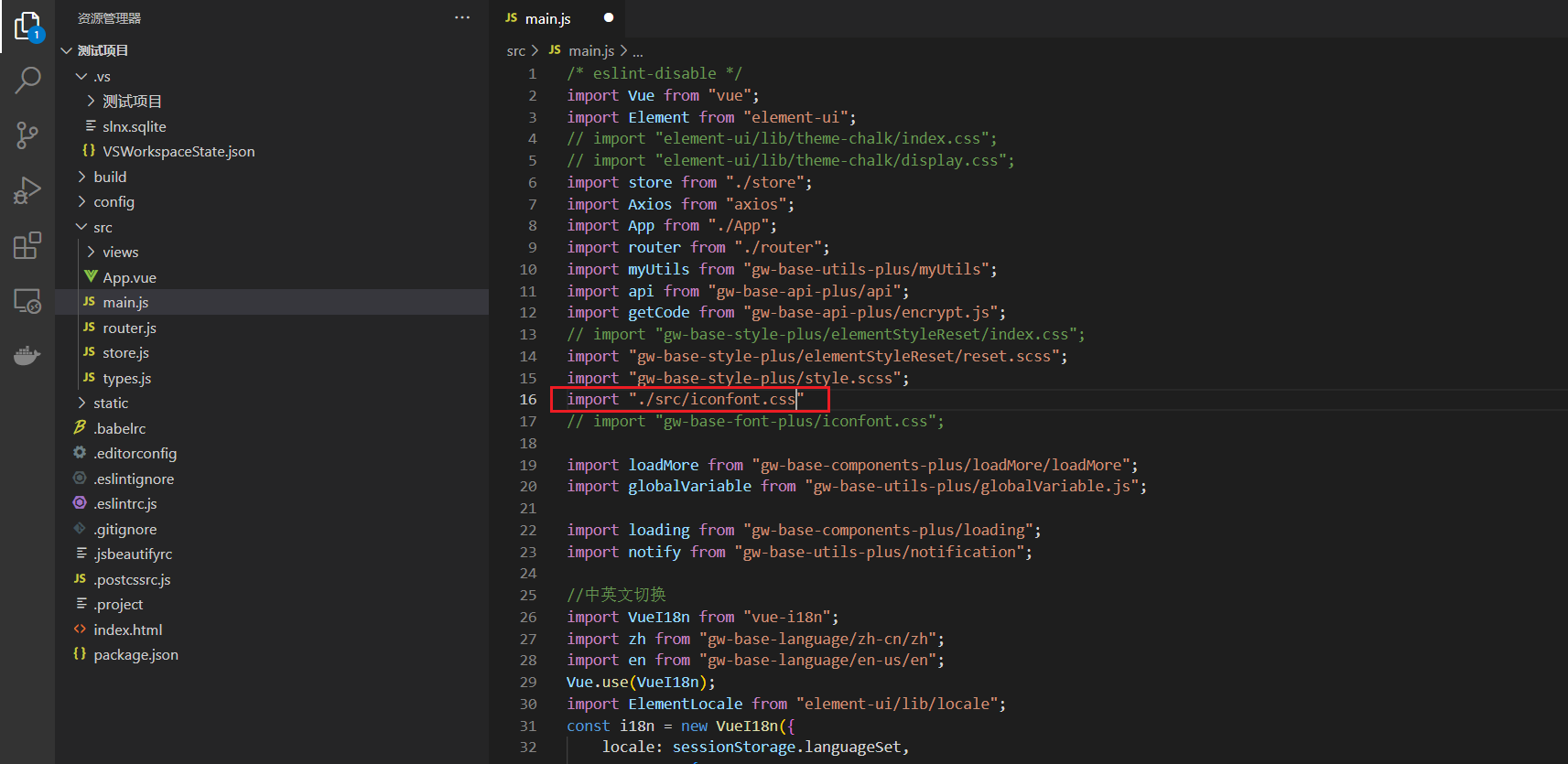Open the Search view icon
This screenshot has width=1568, height=764.
pos(27,81)
